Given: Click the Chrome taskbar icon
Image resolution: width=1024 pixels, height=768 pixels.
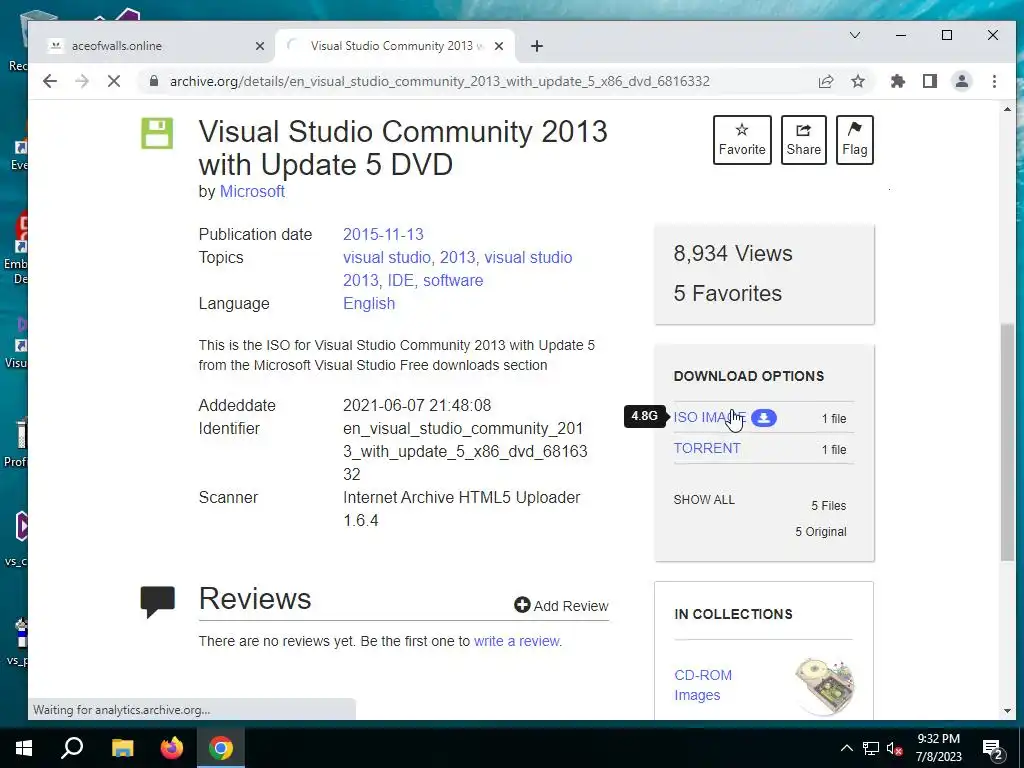Looking at the screenshot, I should click(x=221, y=748).
